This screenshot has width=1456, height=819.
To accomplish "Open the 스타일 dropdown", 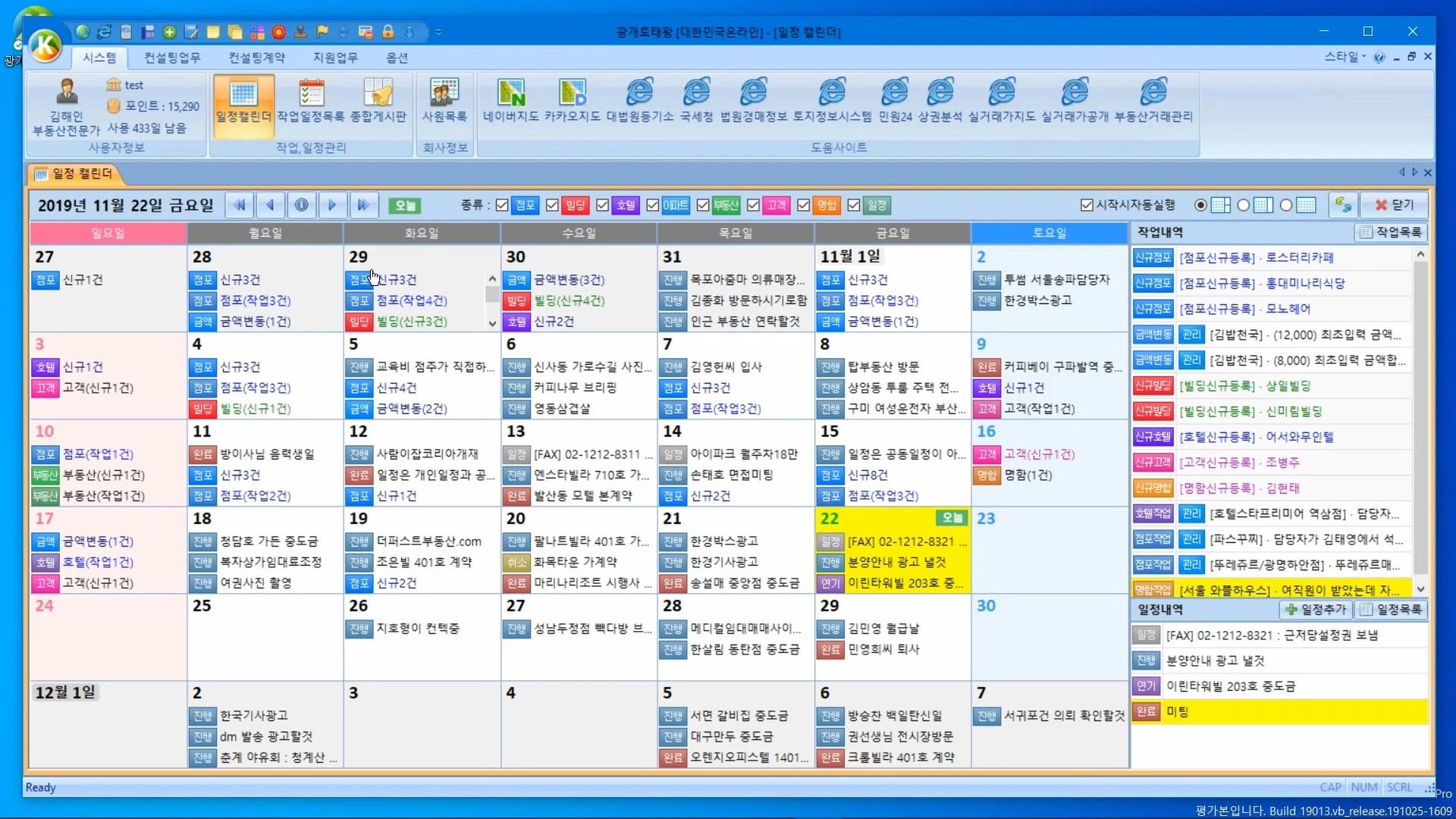I will pos(1345,57).
